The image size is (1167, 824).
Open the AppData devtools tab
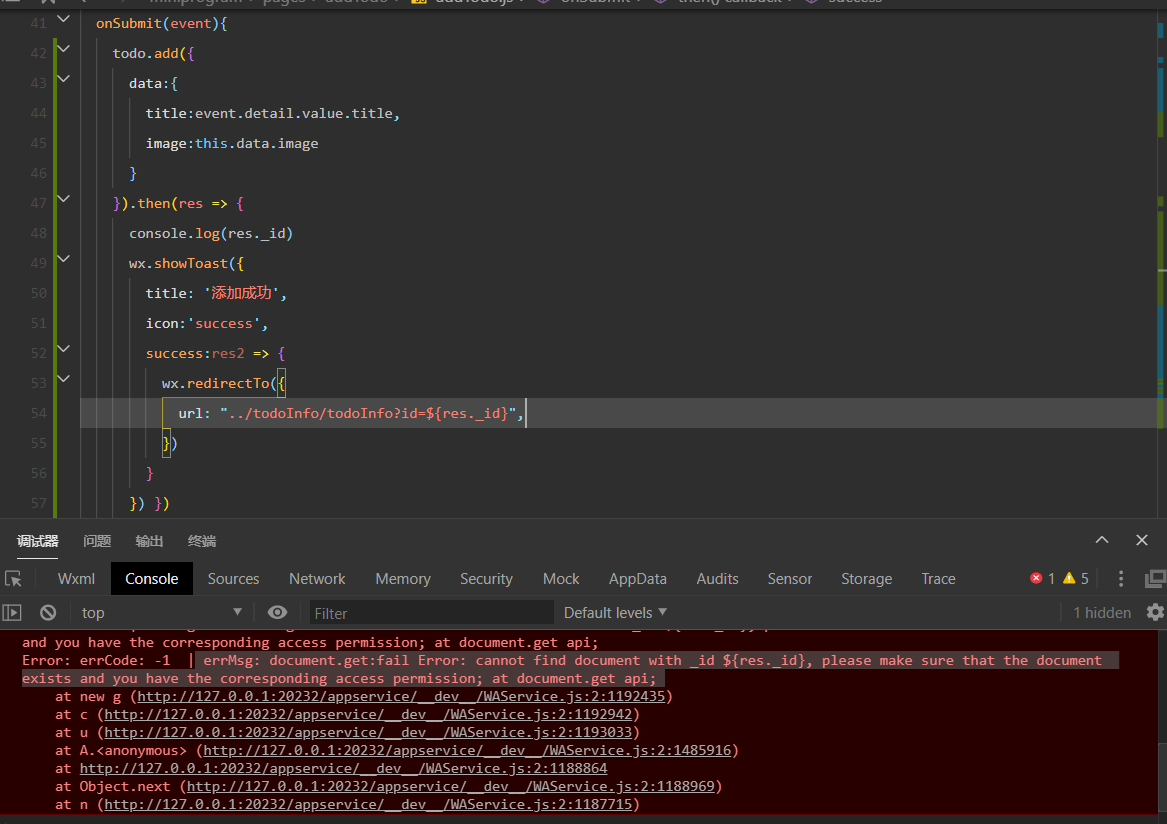(x=637, y=578)
